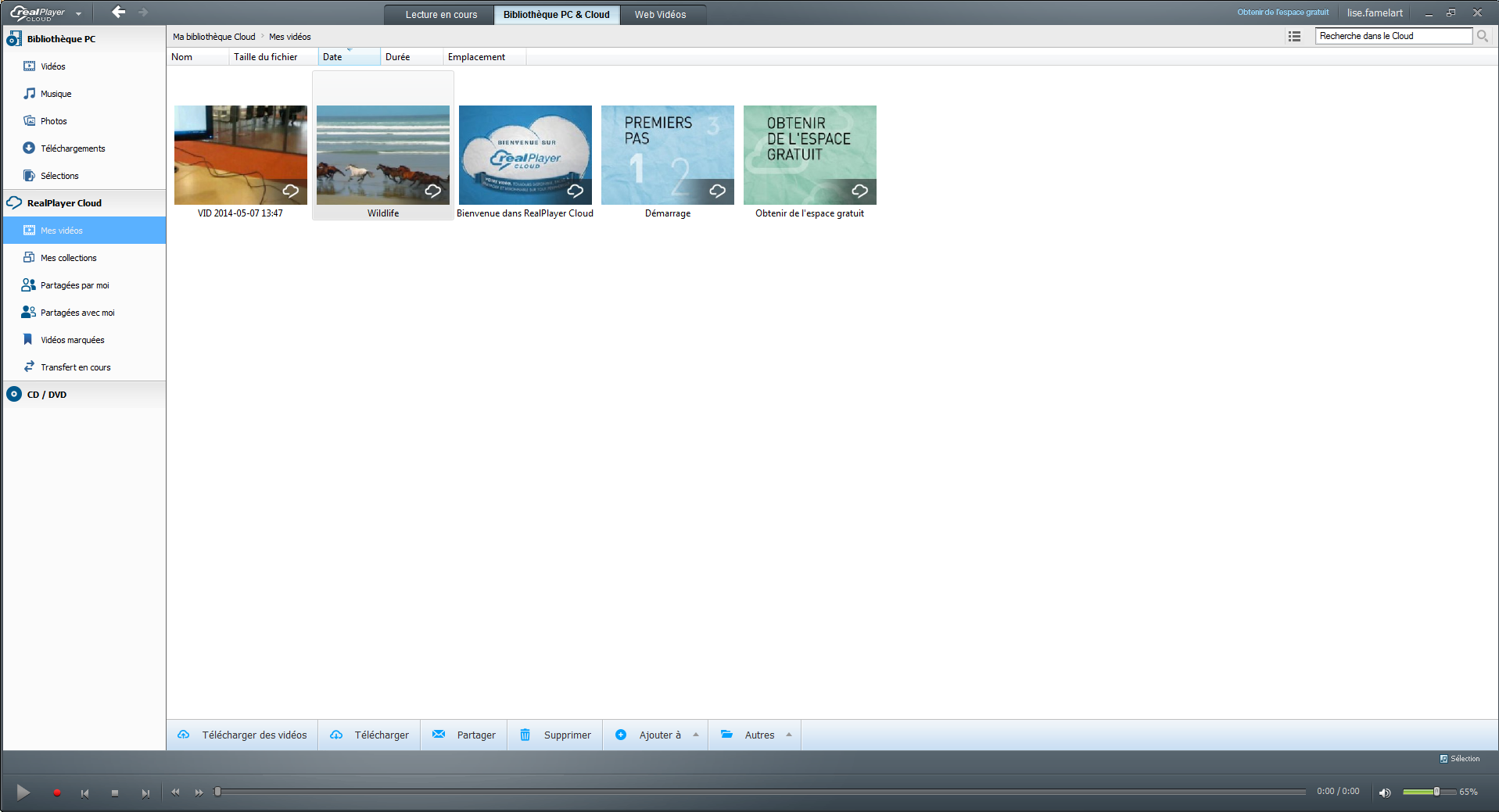Viewport: 1499px width, 812px height.
Task: Open Téléchargements in the sidebar
Action: point(84,148)
